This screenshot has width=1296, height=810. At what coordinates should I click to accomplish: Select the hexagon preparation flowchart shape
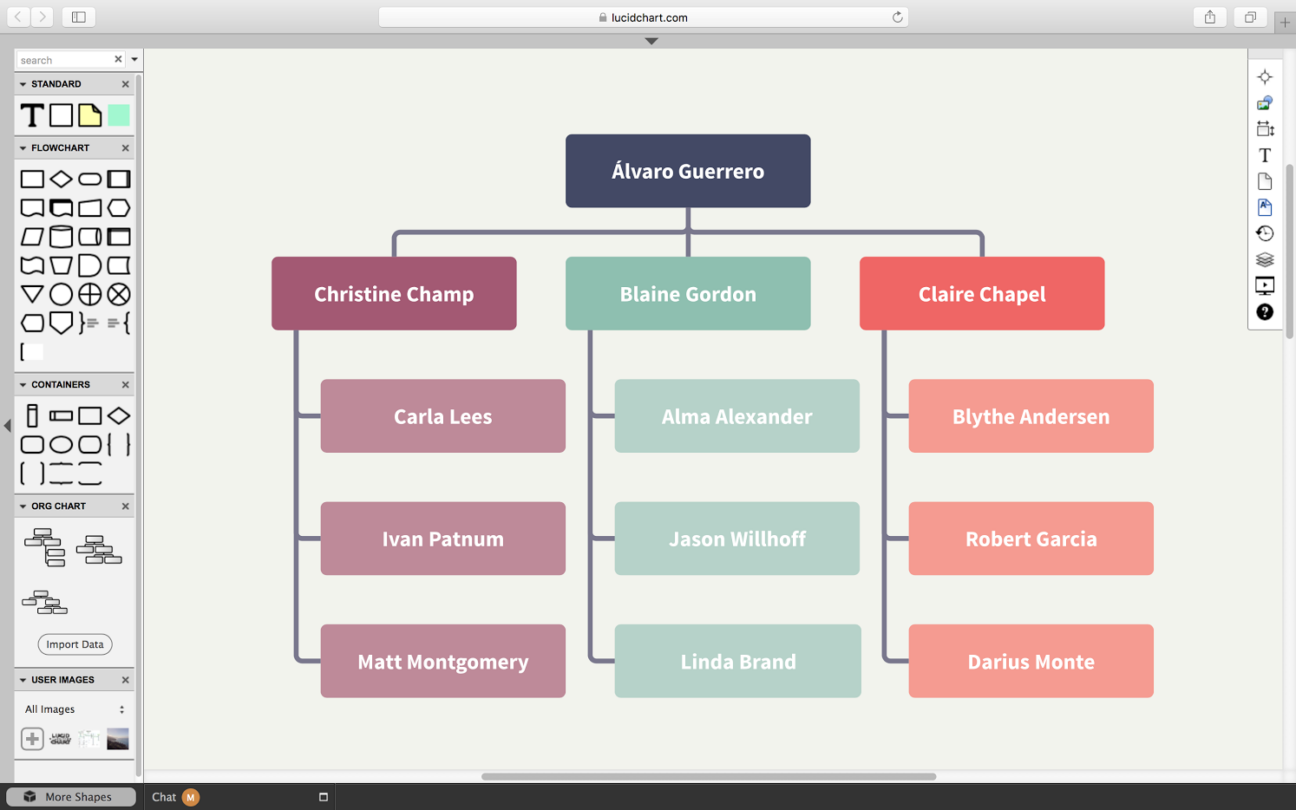point(119,208)
